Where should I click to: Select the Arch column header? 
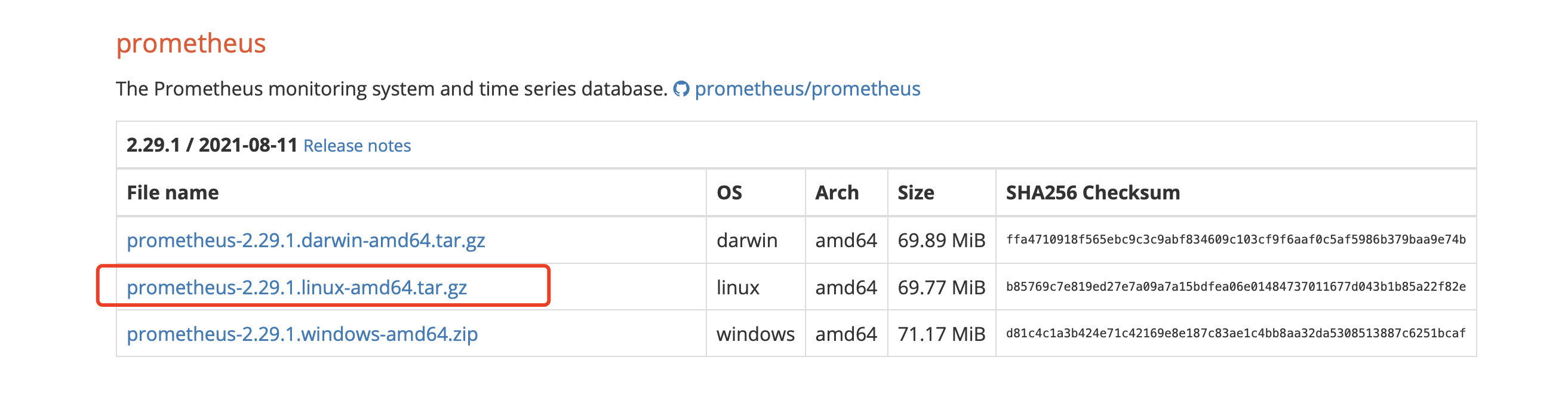(x=837, y=192)
